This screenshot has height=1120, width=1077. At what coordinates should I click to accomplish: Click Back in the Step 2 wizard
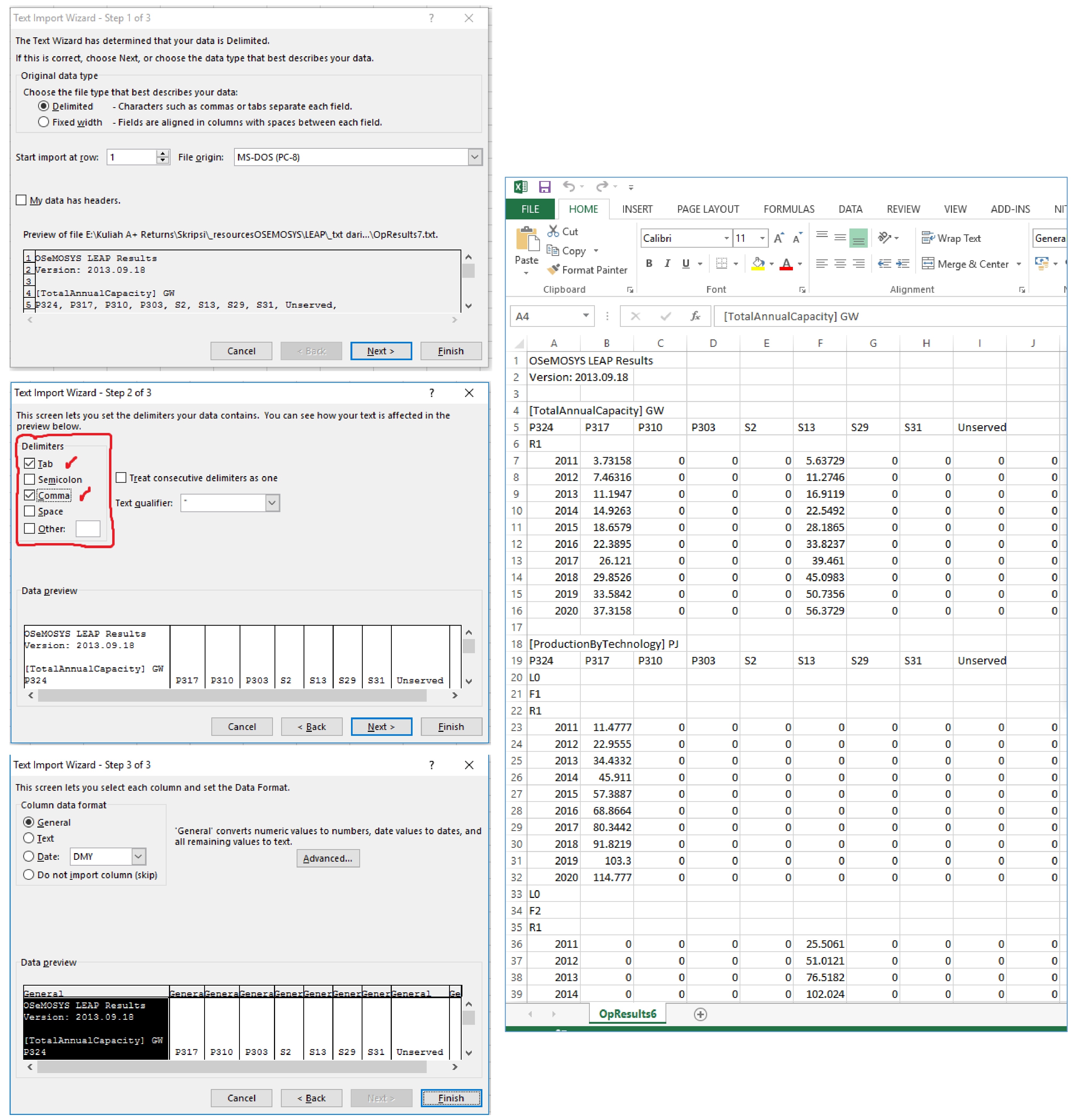click(311, 726)
